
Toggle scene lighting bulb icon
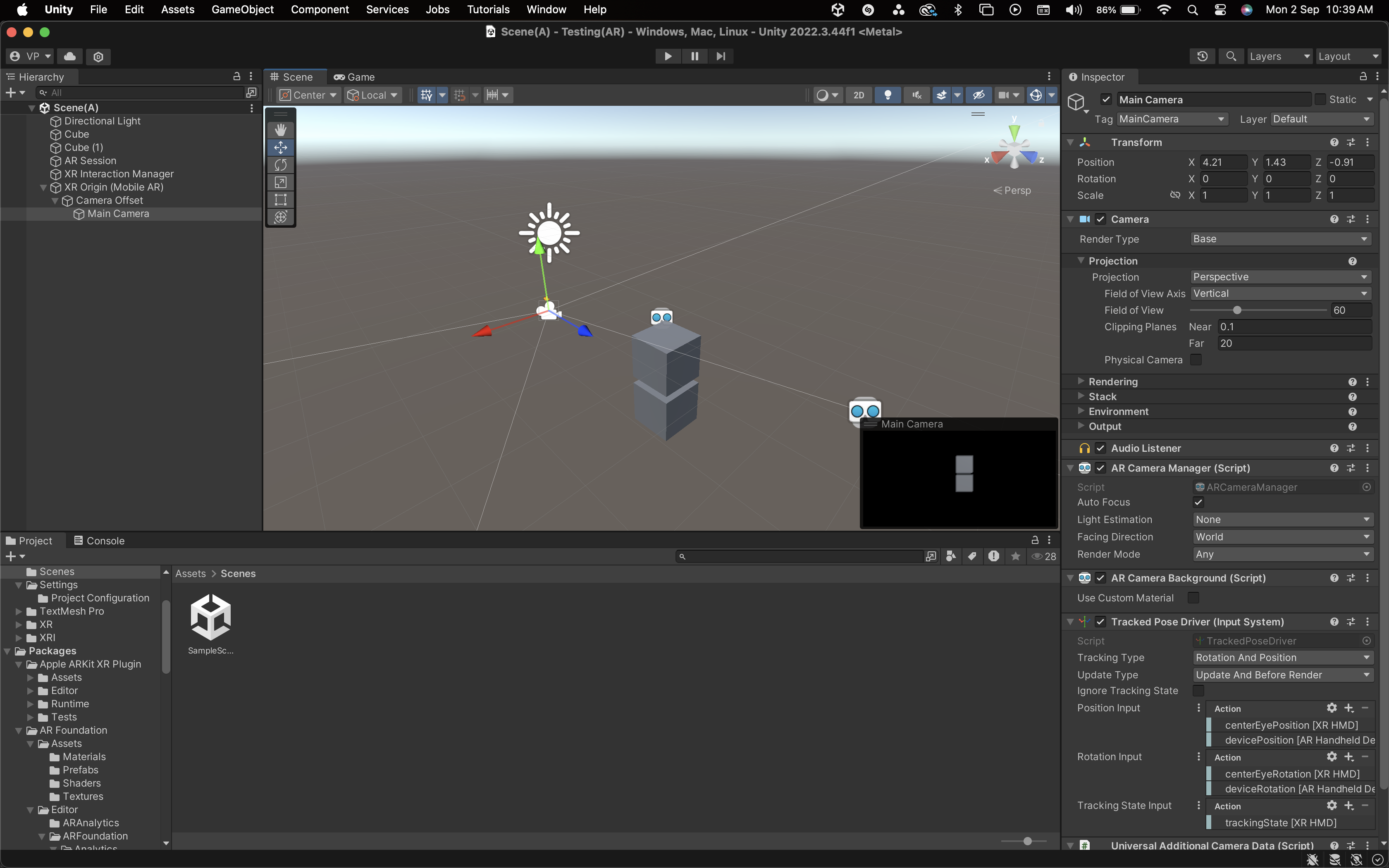[888, 95]
